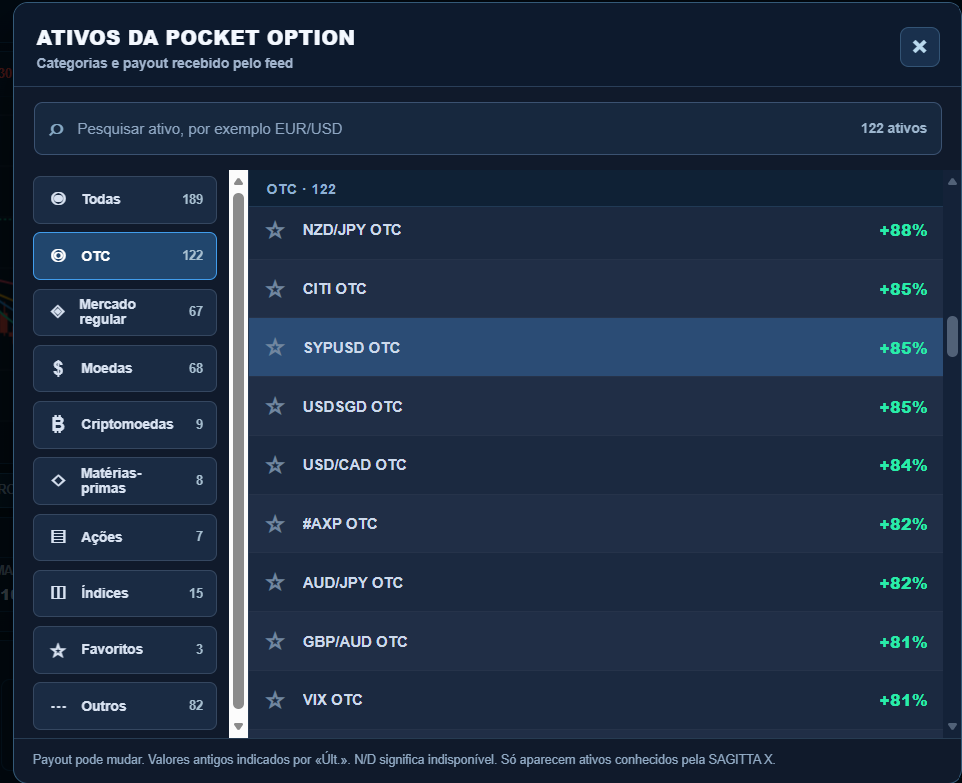Choose the CITI OTC asset
This screenshot has height=783, width=962.
click(x=595, y=289)
